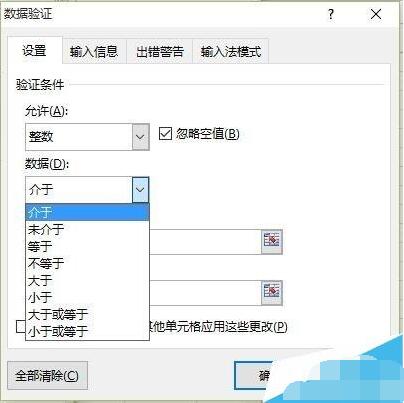The height and width of the screenshot is (403, 404).
Task: Choose 介于 in the dropdown list
Action: (87, 212)
